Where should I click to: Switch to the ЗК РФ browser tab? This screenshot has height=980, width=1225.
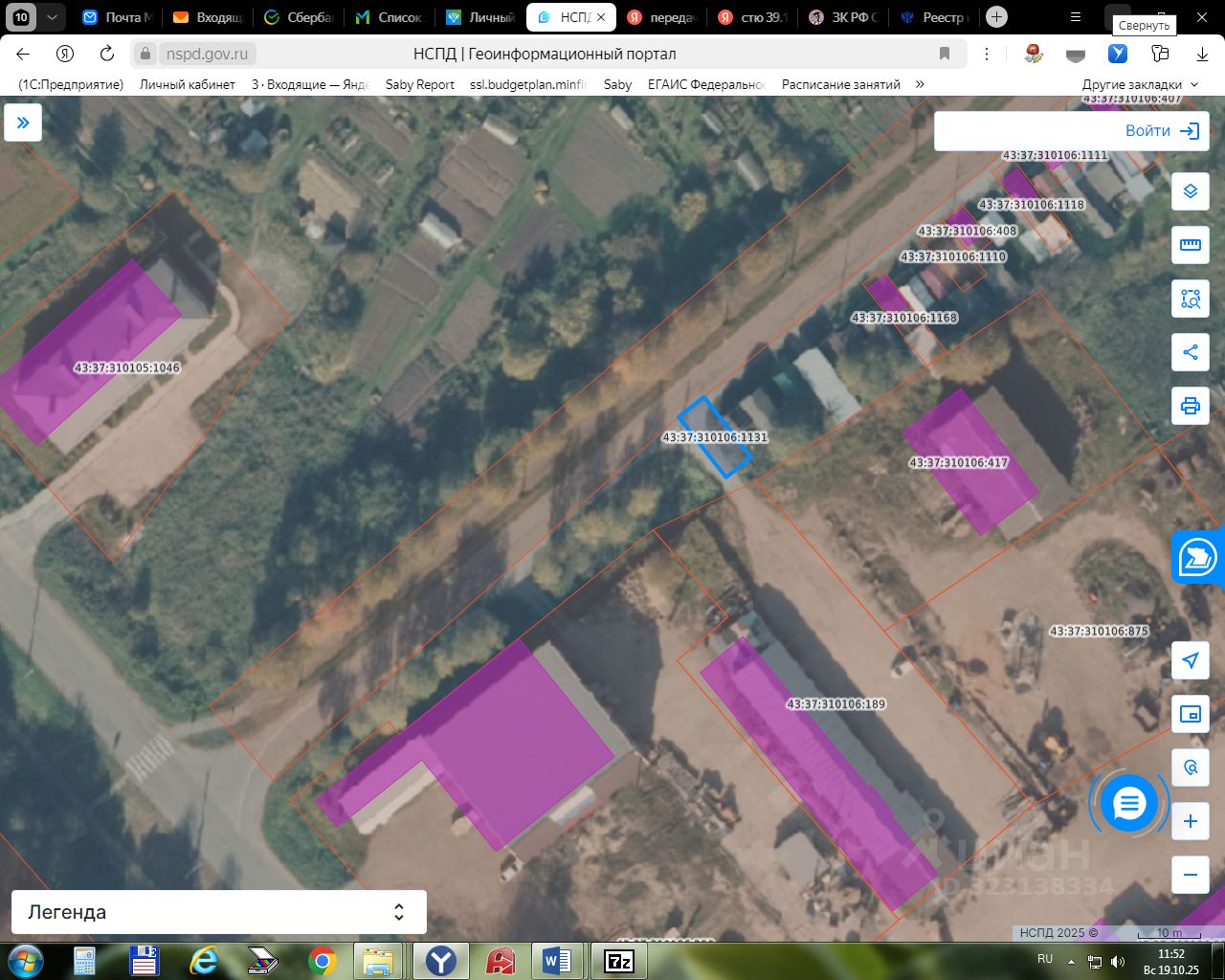click(x=844, y=17)
